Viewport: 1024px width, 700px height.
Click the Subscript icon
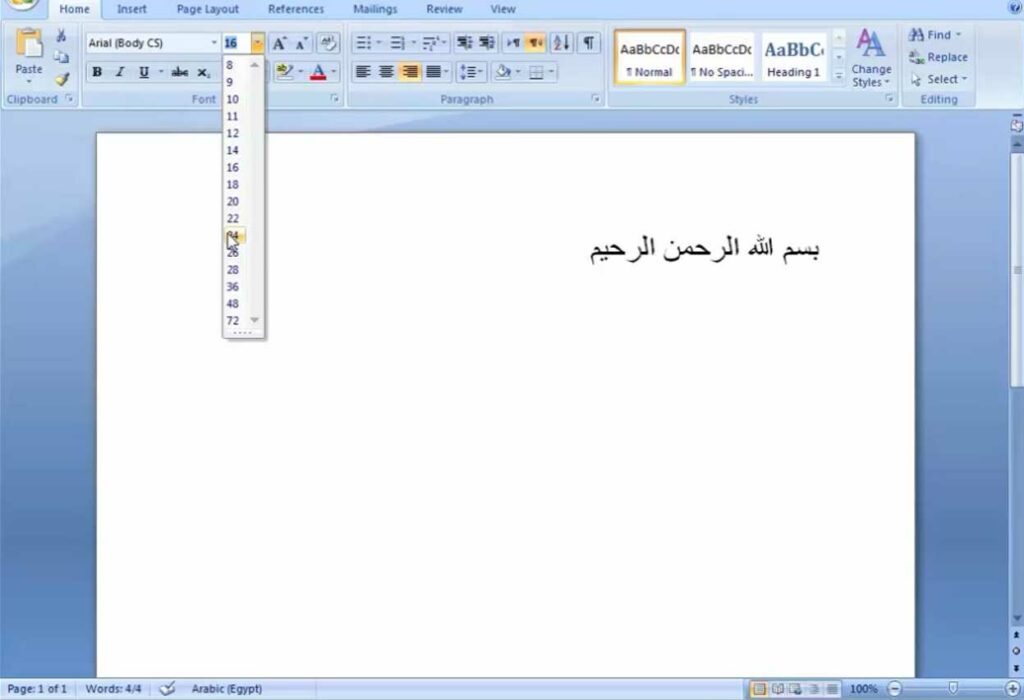(204, 72)
